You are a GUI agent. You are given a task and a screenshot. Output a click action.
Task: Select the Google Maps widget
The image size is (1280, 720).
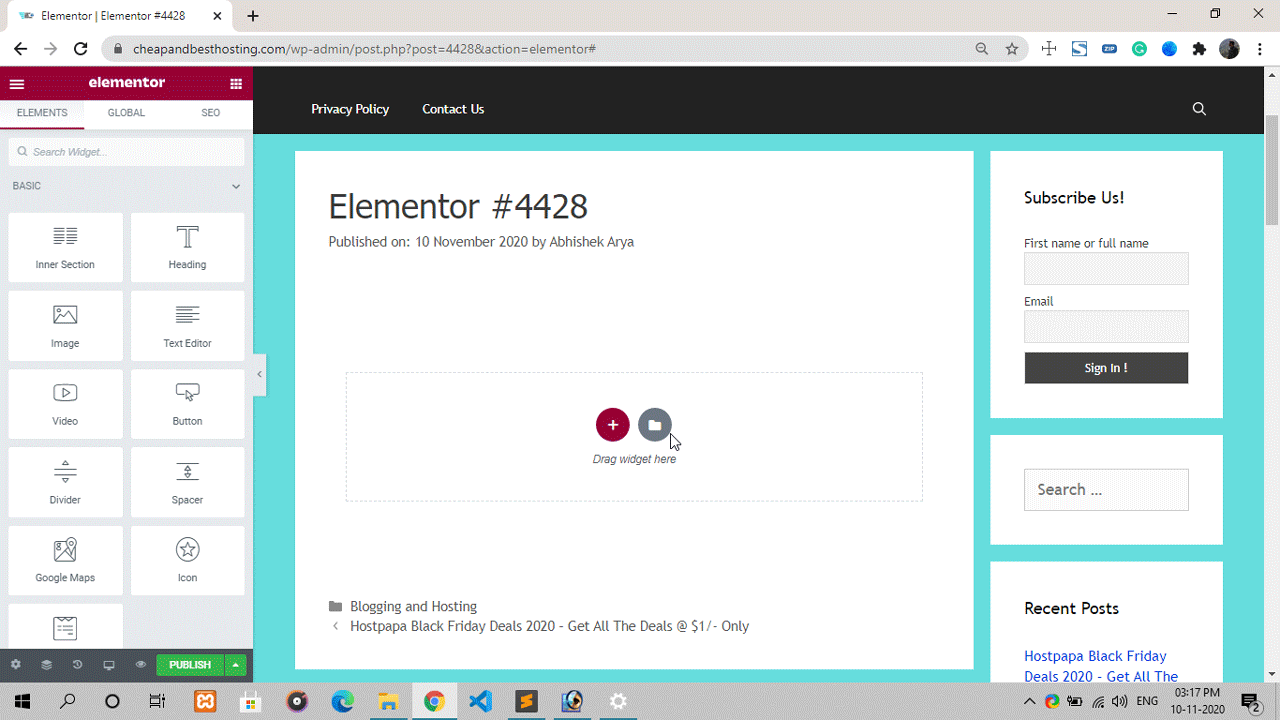click(65, 561)
